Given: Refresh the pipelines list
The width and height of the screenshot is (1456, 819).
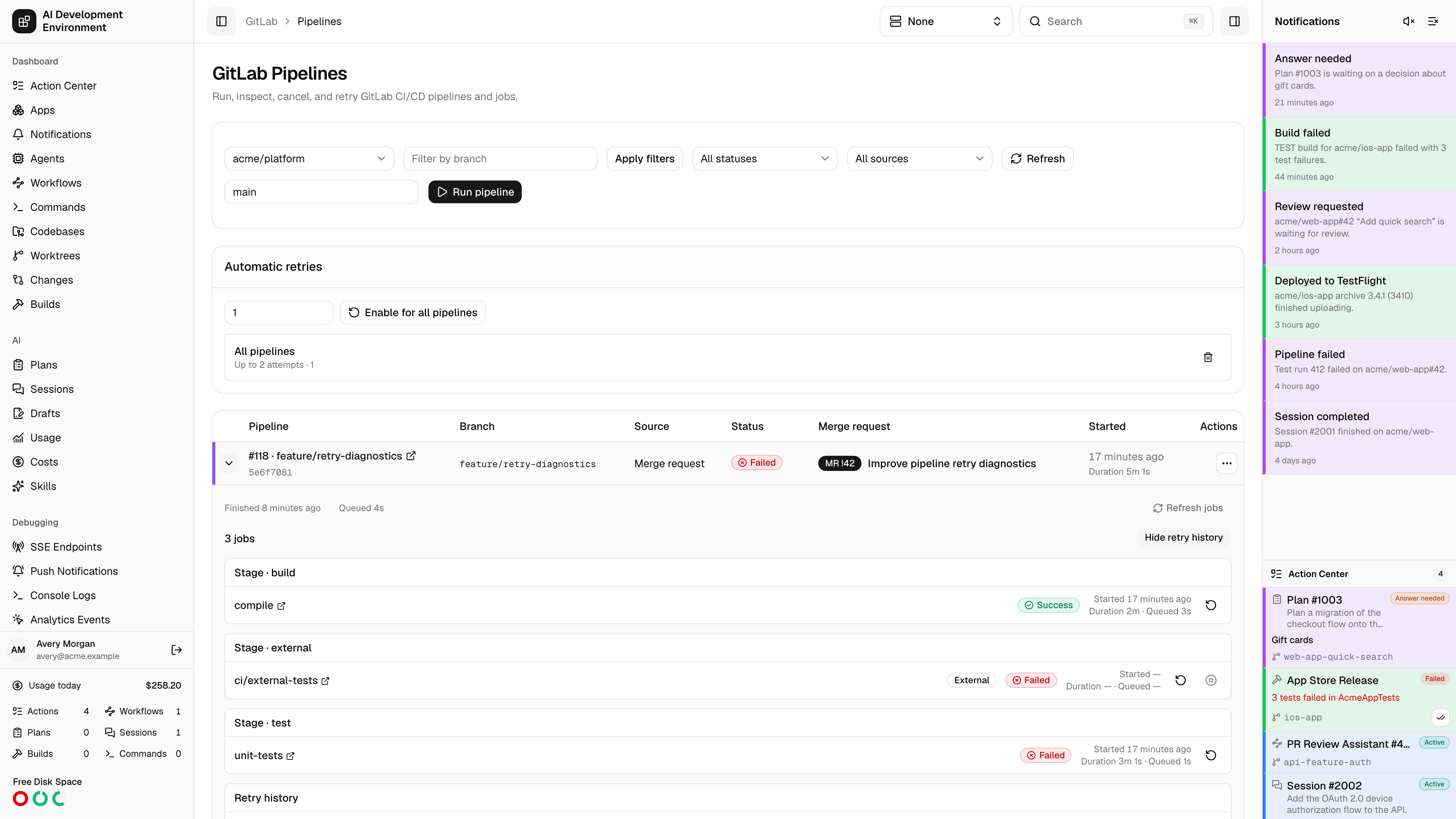Looking at the screenshot, I should pyautogui.click(x=1037, y=159).
